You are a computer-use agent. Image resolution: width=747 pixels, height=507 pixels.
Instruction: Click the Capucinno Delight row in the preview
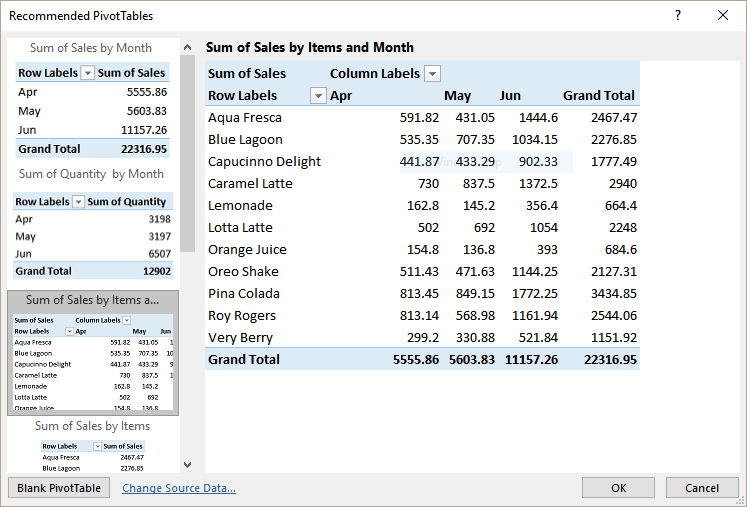[x=422, y=162]
